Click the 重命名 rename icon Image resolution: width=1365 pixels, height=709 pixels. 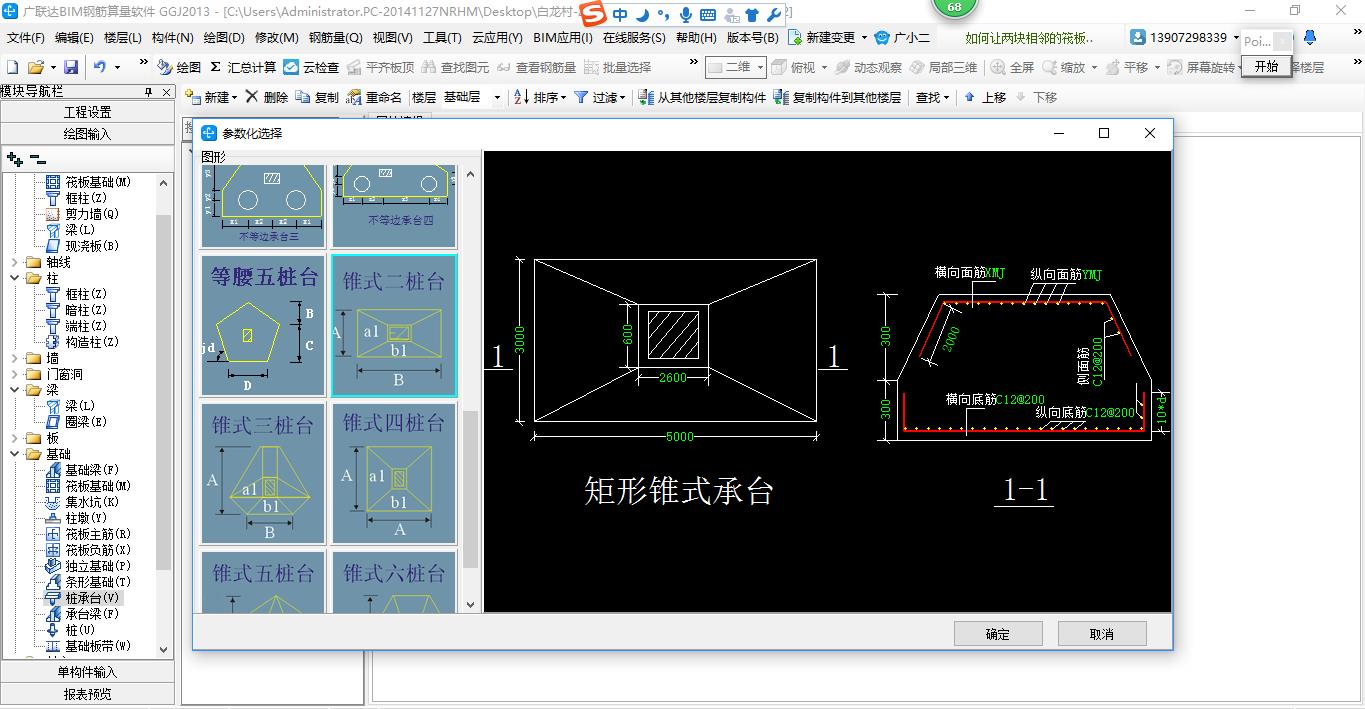pyautogui.click(x=354, y=97)
